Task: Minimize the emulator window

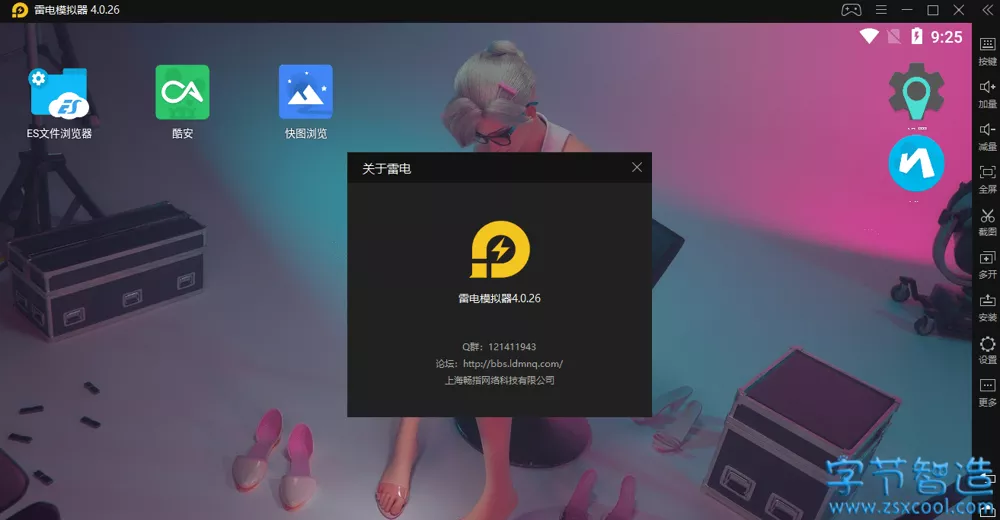Action: pos(907,10)
